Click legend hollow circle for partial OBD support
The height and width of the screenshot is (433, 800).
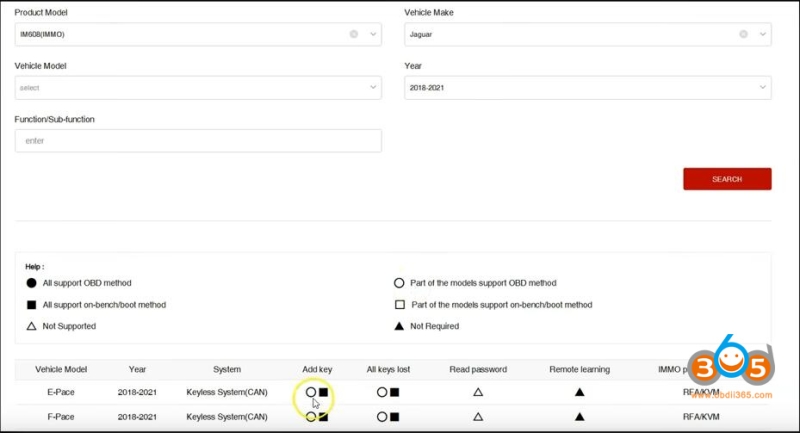399,283
